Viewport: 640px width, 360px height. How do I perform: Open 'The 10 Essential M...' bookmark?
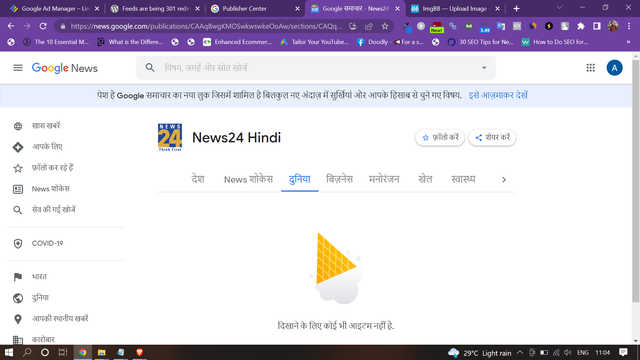[56, 42]
